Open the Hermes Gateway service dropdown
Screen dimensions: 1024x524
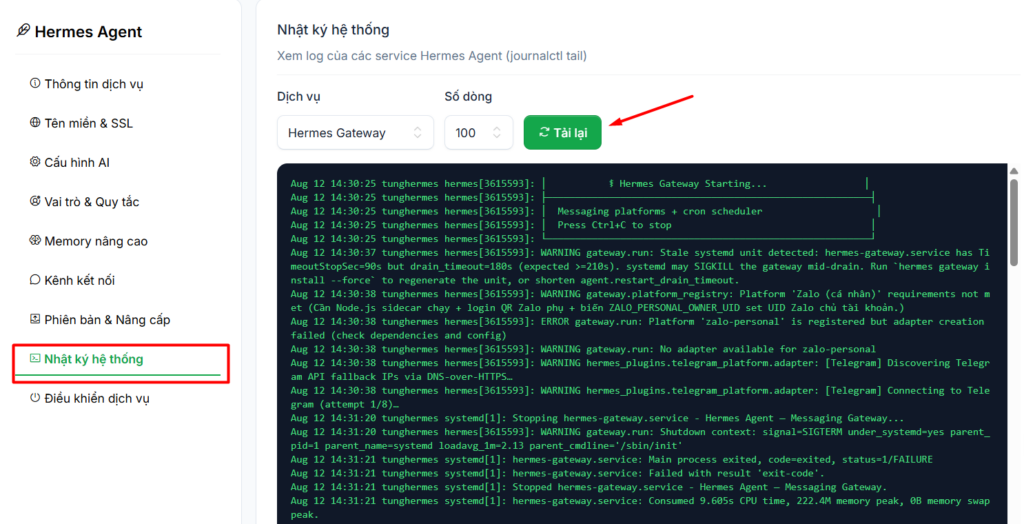(355, 133)
